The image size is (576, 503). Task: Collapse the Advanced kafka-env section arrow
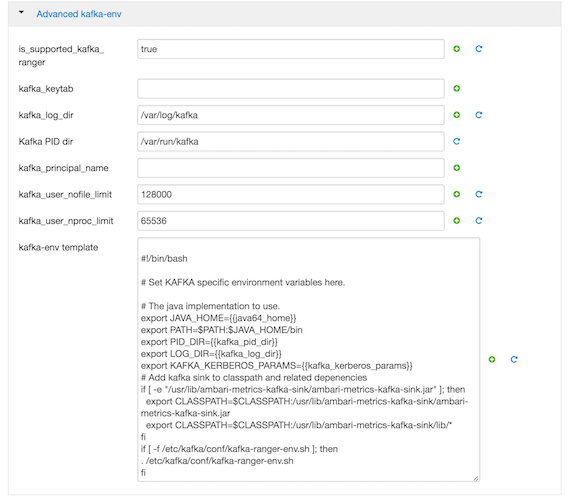[21, 13]
